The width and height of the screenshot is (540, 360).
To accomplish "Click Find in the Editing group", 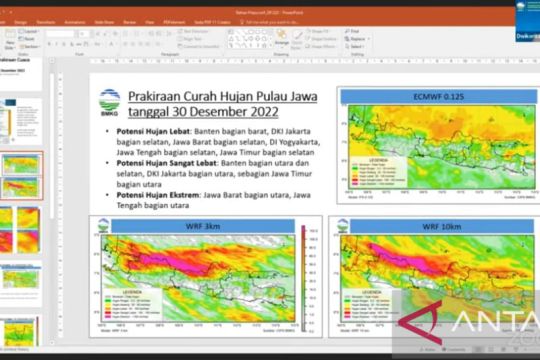I will tap(352, 31).
